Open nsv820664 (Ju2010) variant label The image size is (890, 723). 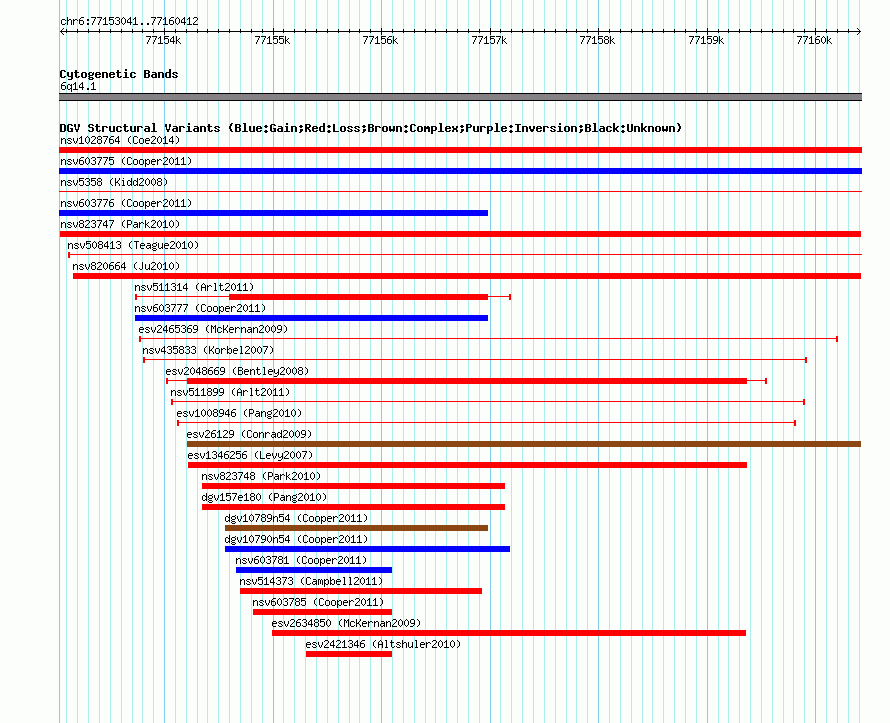tap(126, 266)
